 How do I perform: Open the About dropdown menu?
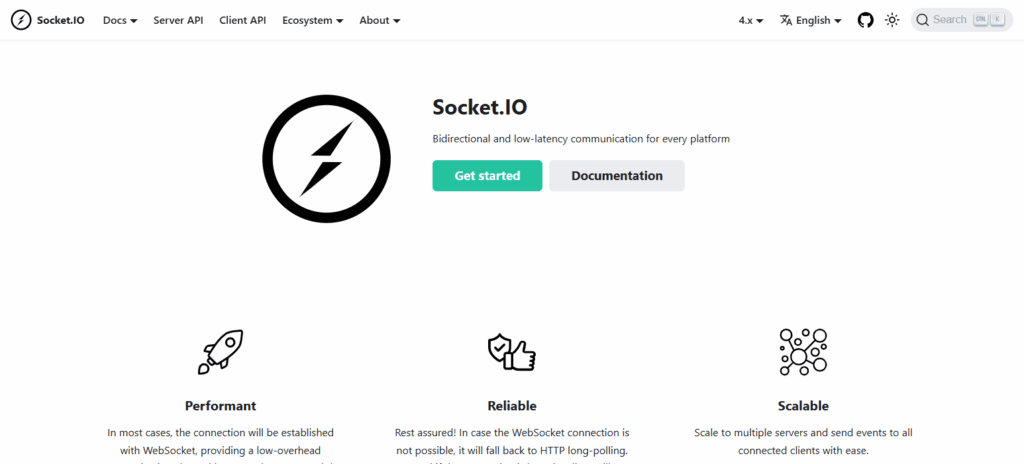(379, 20)
